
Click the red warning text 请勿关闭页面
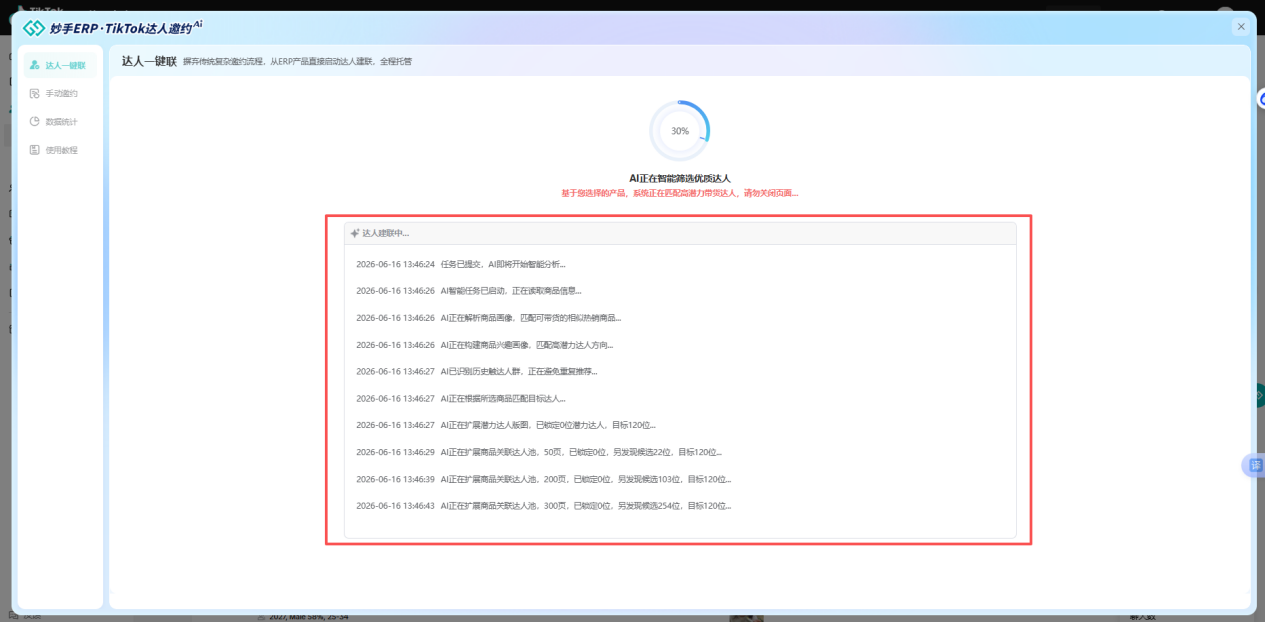click(x=771, y=193)
